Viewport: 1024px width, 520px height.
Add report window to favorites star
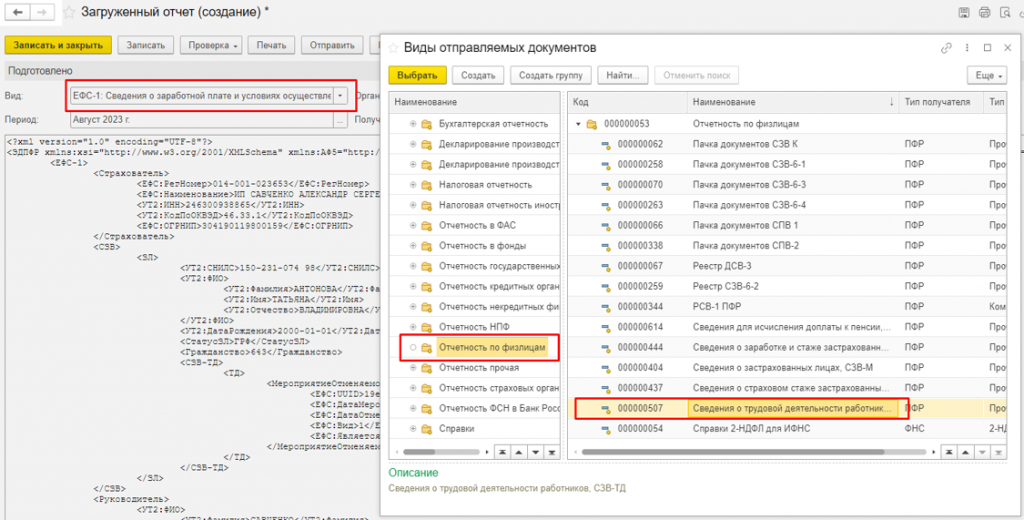click(x=68, y=12)
